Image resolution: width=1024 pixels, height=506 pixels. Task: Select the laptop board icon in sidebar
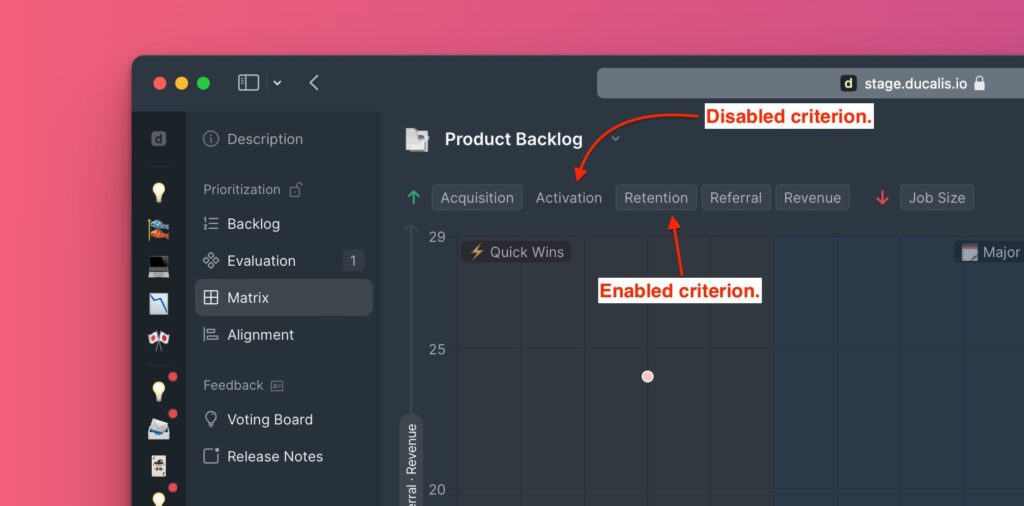(158, 267)
